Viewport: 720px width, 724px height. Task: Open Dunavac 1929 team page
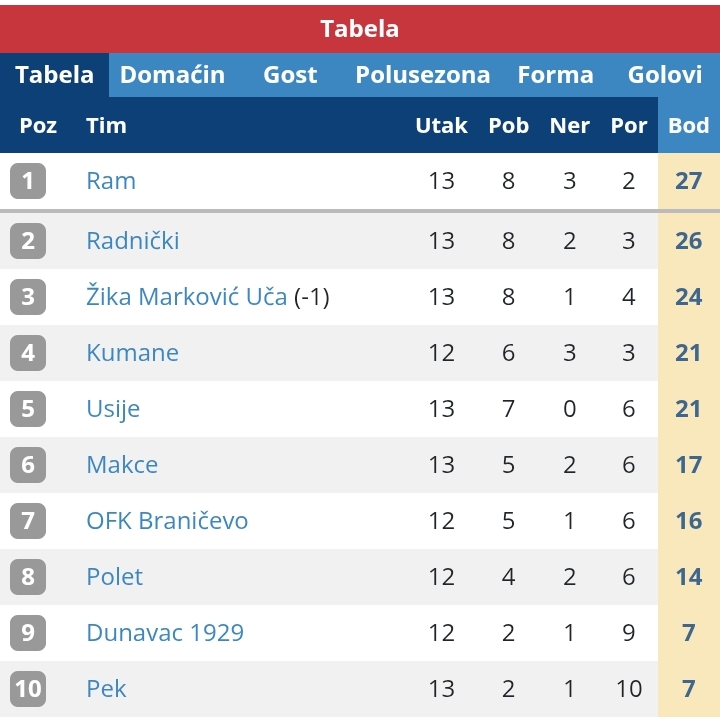(x=165, y=633)
